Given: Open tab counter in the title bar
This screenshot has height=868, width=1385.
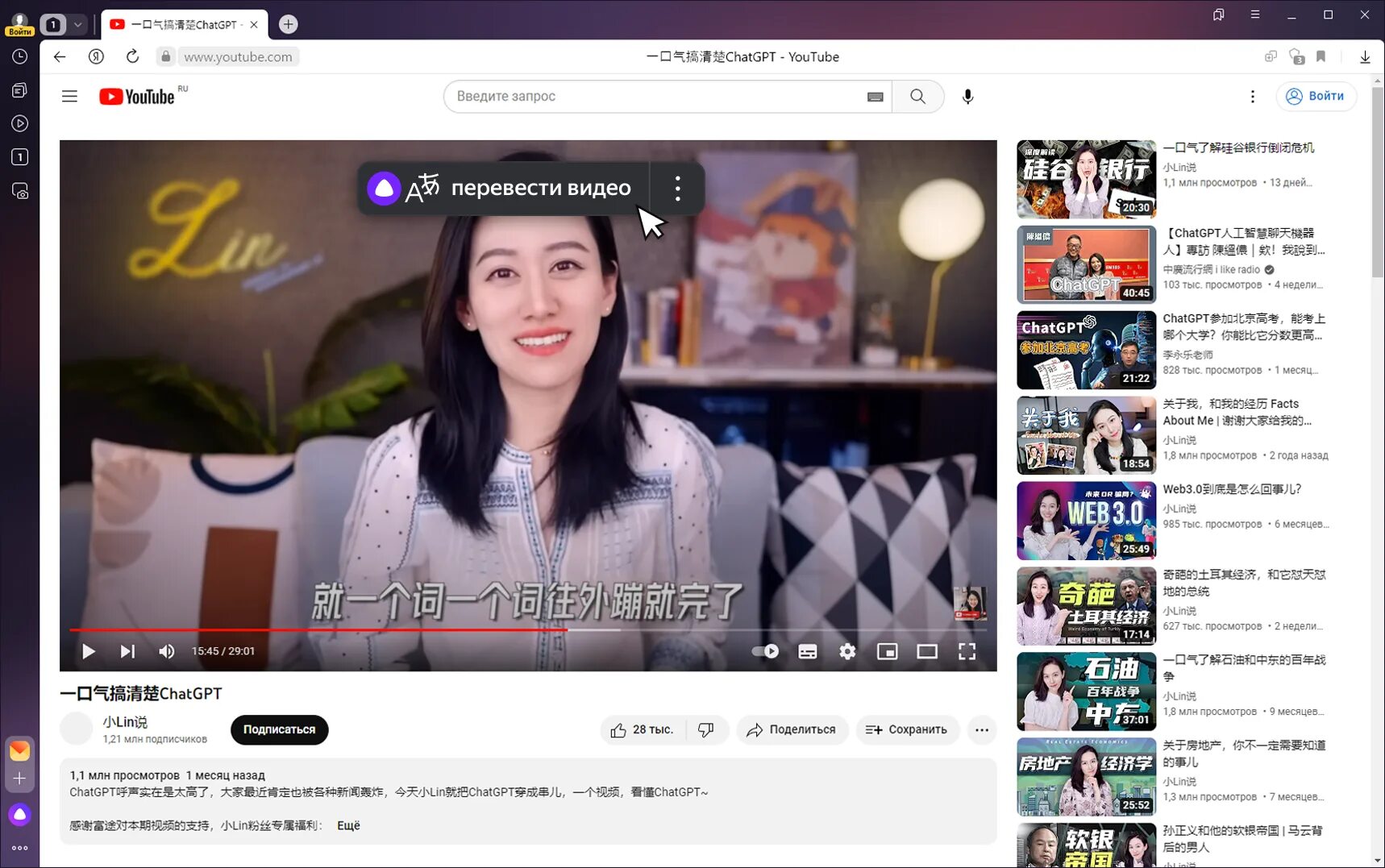Looking at the screenshot, I should pyautogui.click(x=53, y=24).
